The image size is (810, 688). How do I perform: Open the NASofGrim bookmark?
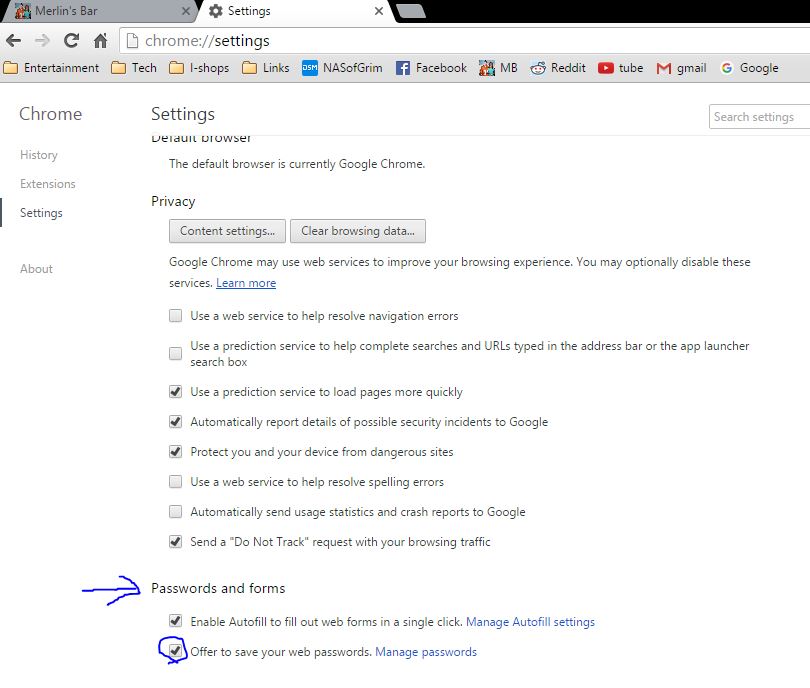click(x=342, y=68)
